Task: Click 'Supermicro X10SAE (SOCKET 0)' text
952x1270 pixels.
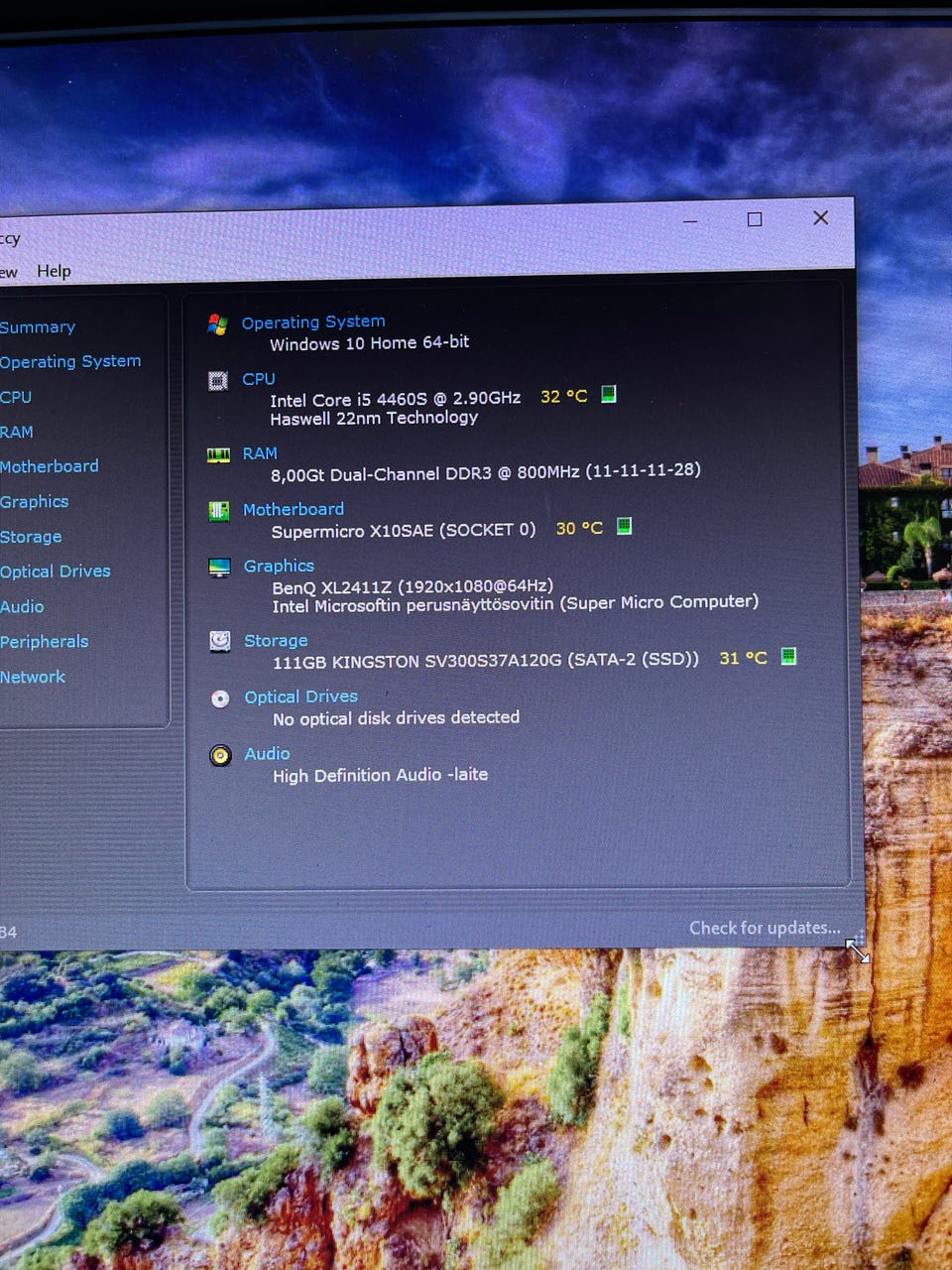Action: pos(404,530)
